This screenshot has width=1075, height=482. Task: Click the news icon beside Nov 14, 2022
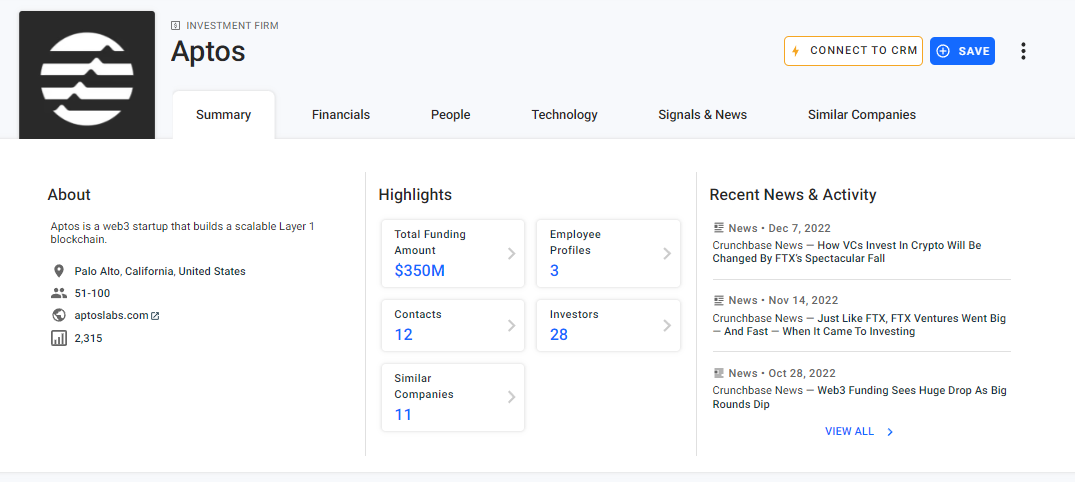718,300
